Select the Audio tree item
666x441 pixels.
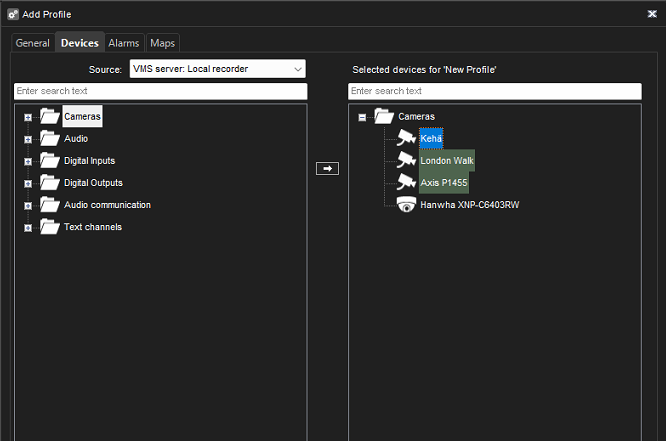[76, 139]
